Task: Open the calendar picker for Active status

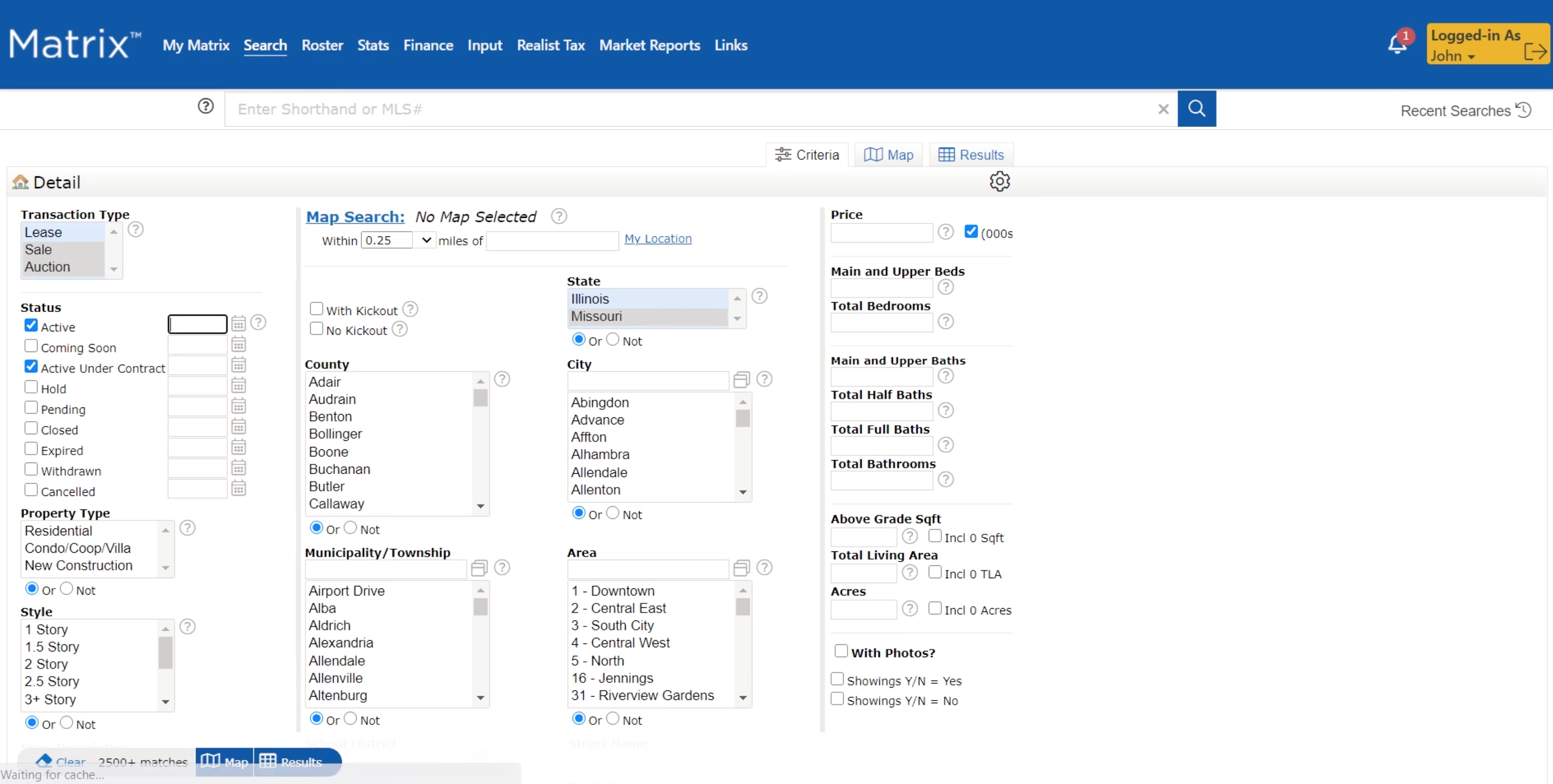Action: (239, 324)
